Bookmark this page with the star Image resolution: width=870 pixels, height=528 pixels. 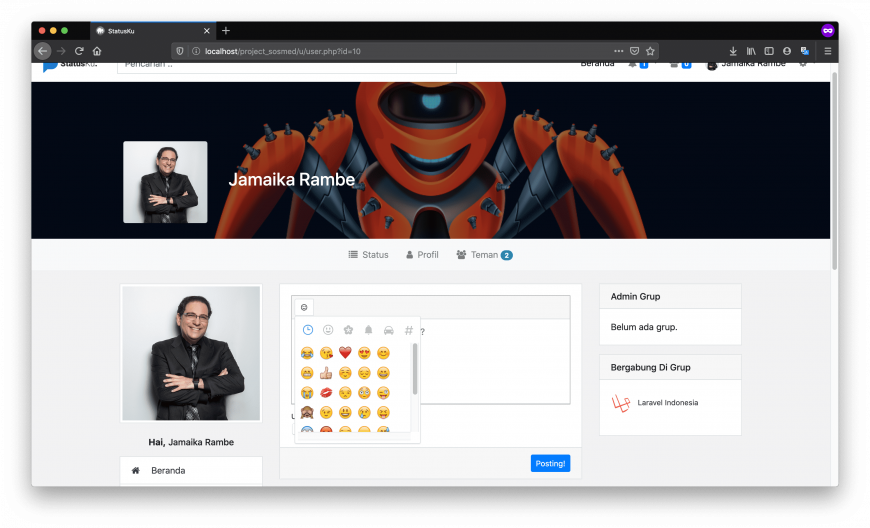(x=650, y=51)
